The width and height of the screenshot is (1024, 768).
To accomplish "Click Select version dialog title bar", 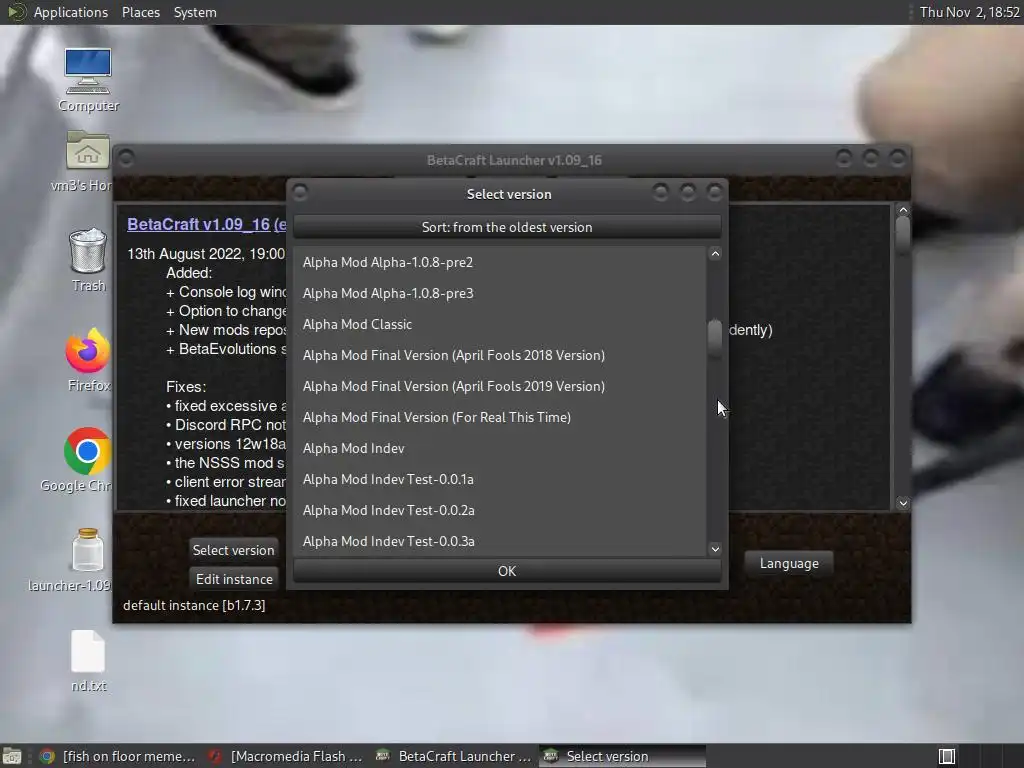I will pyautogui.click(x=509, y=193).
